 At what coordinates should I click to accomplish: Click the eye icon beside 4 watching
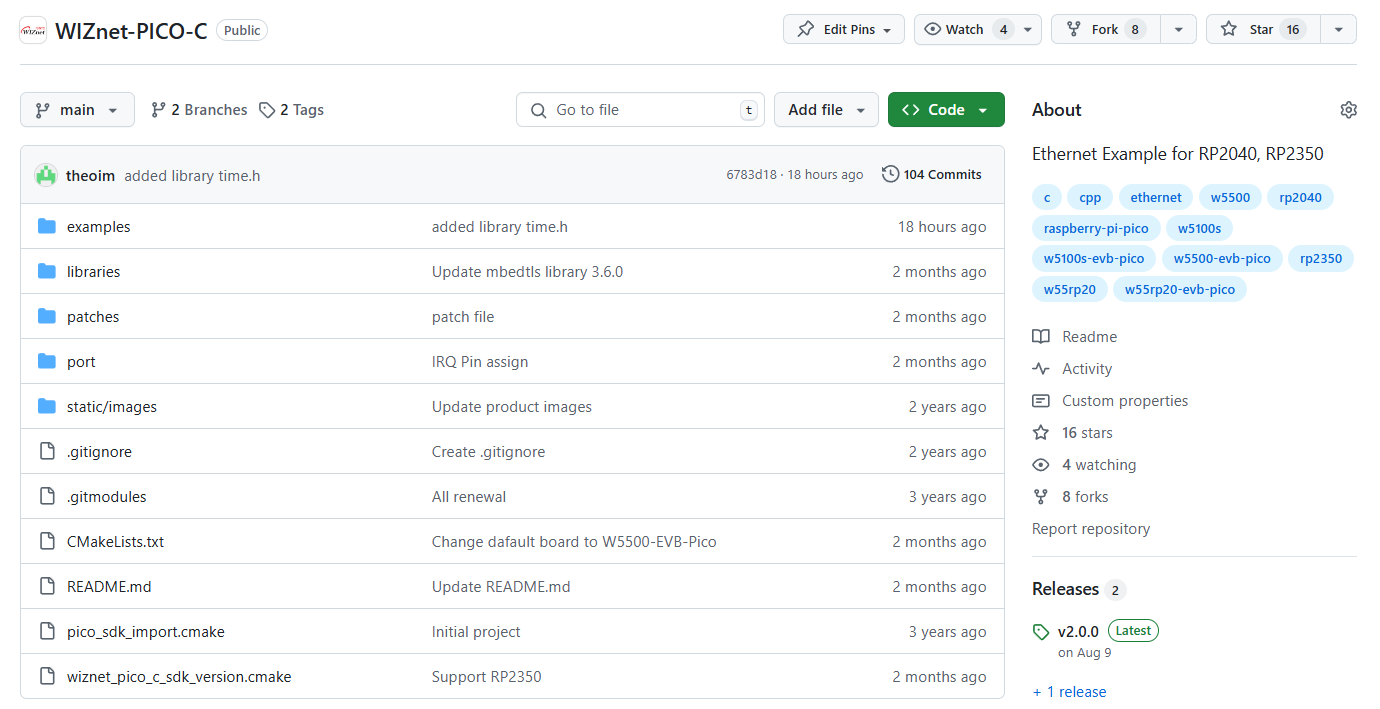(x=1041, y=465)
